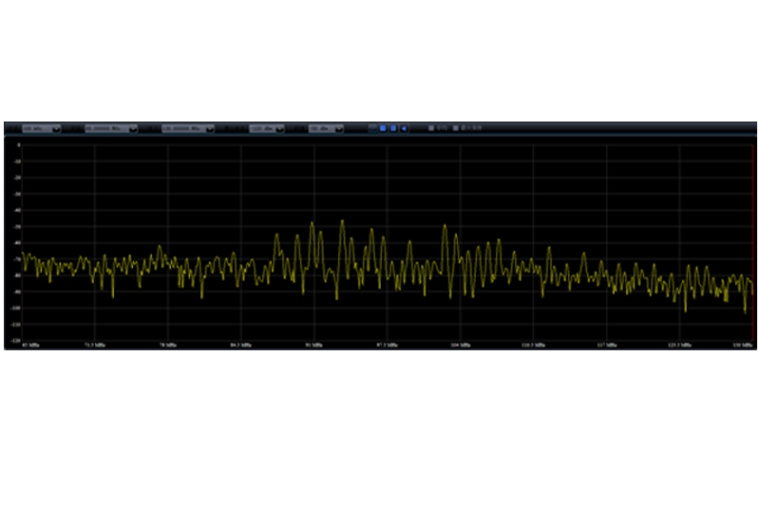Click the second blue square toolbar icon
This screenshot has height=506, width=760.
coord(393,129)
